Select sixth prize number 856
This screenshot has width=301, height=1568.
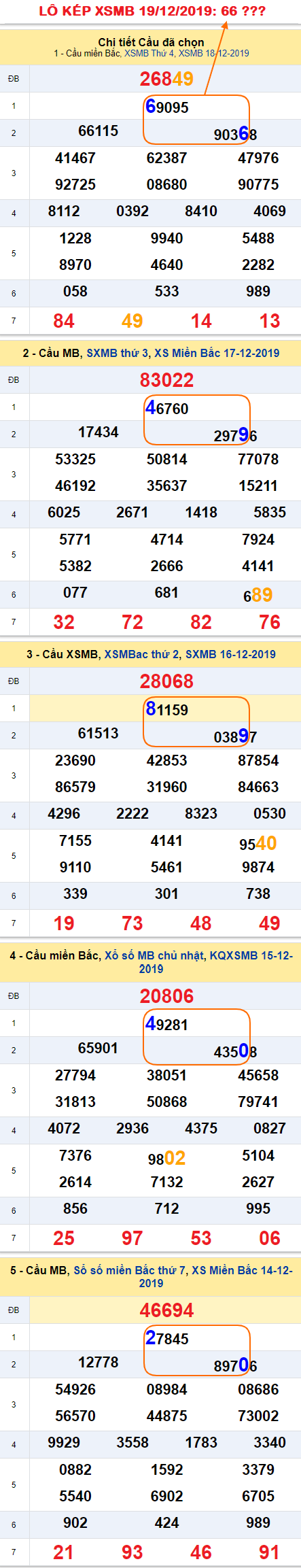tap(75, 1209)
